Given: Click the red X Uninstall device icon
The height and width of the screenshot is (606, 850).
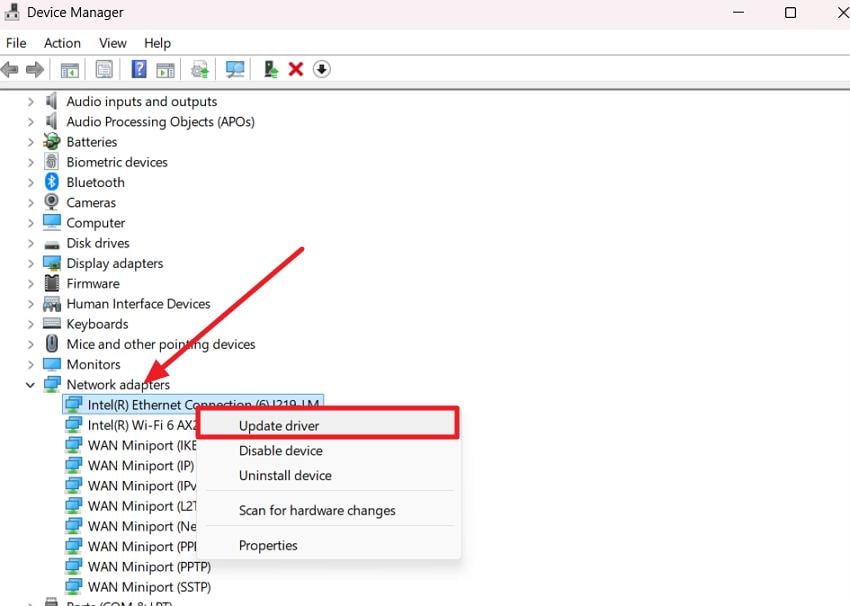Looking at the screenshot, I should click(x=296, y=68).
